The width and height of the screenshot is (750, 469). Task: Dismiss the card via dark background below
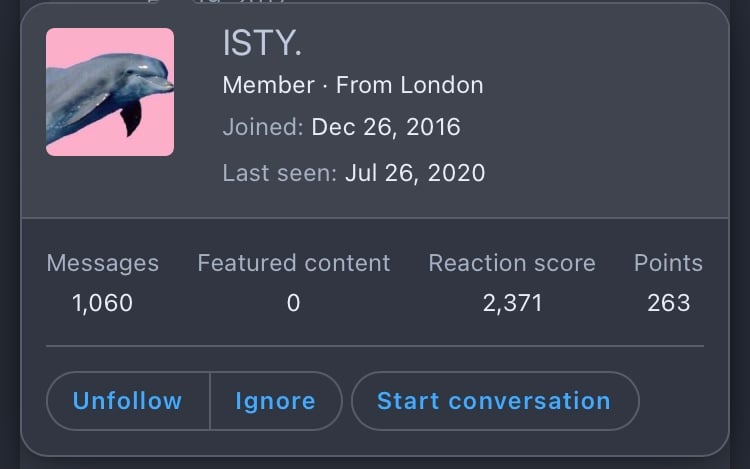pyautogui.click(x=375, y=463)
